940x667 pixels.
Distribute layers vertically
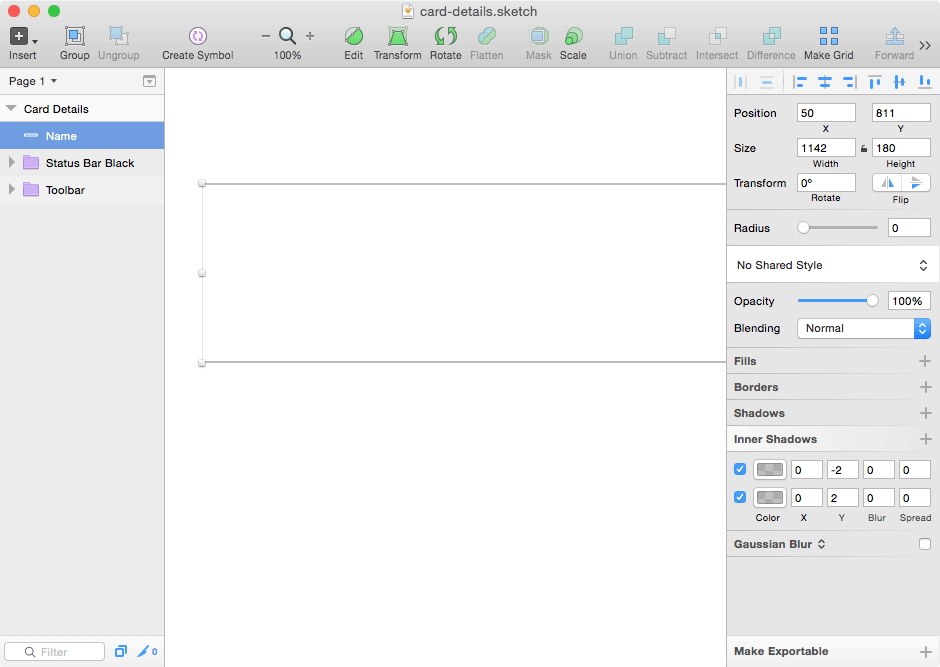click(x=767, y=82)
